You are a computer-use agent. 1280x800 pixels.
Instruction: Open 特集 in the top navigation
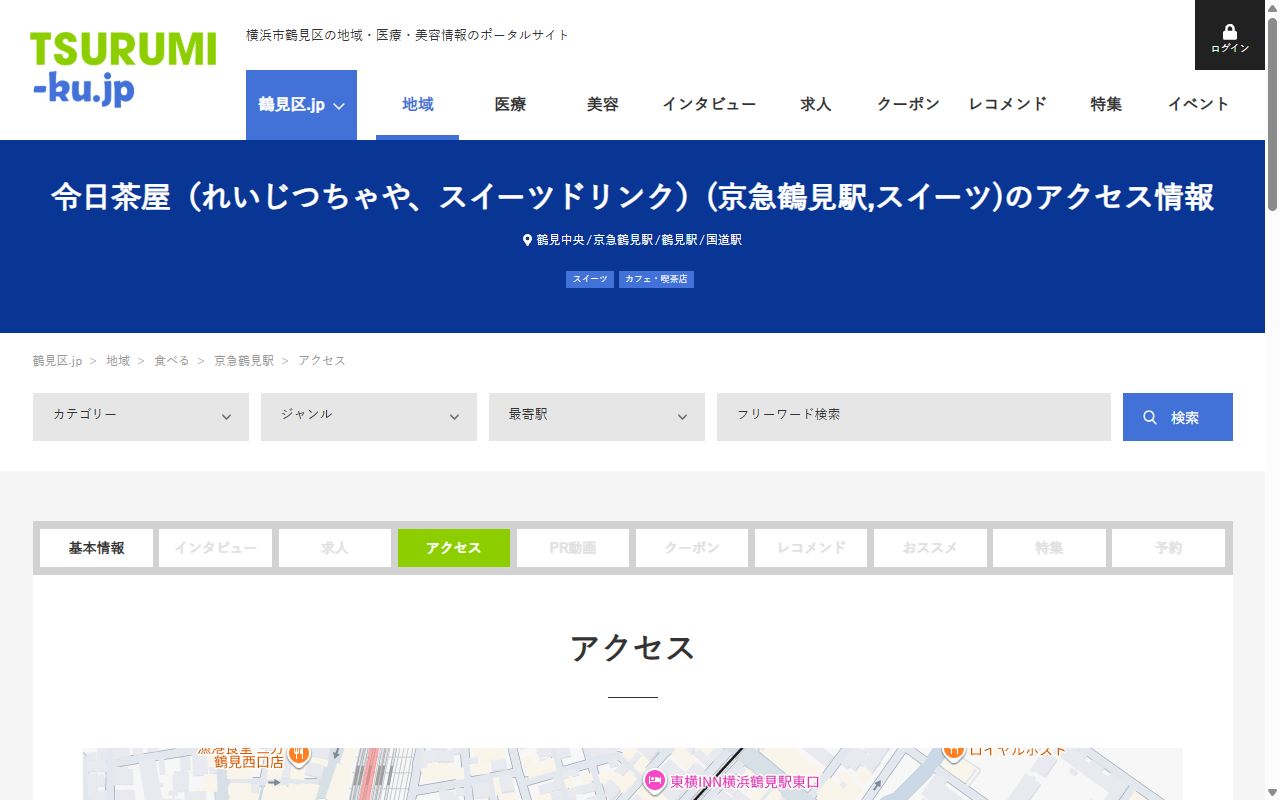[x=1106, y=104]
